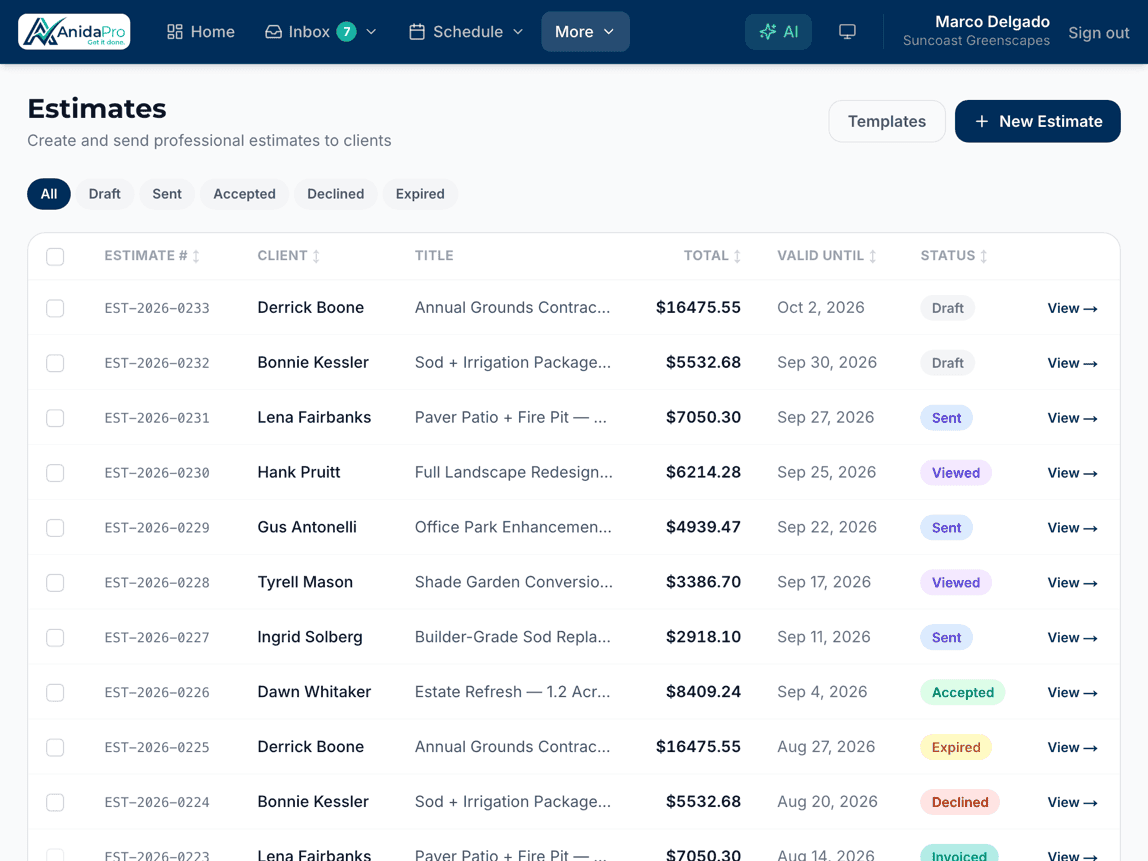Open the AI sparkle assistant

pyautogui.click(x=778, y=31)
